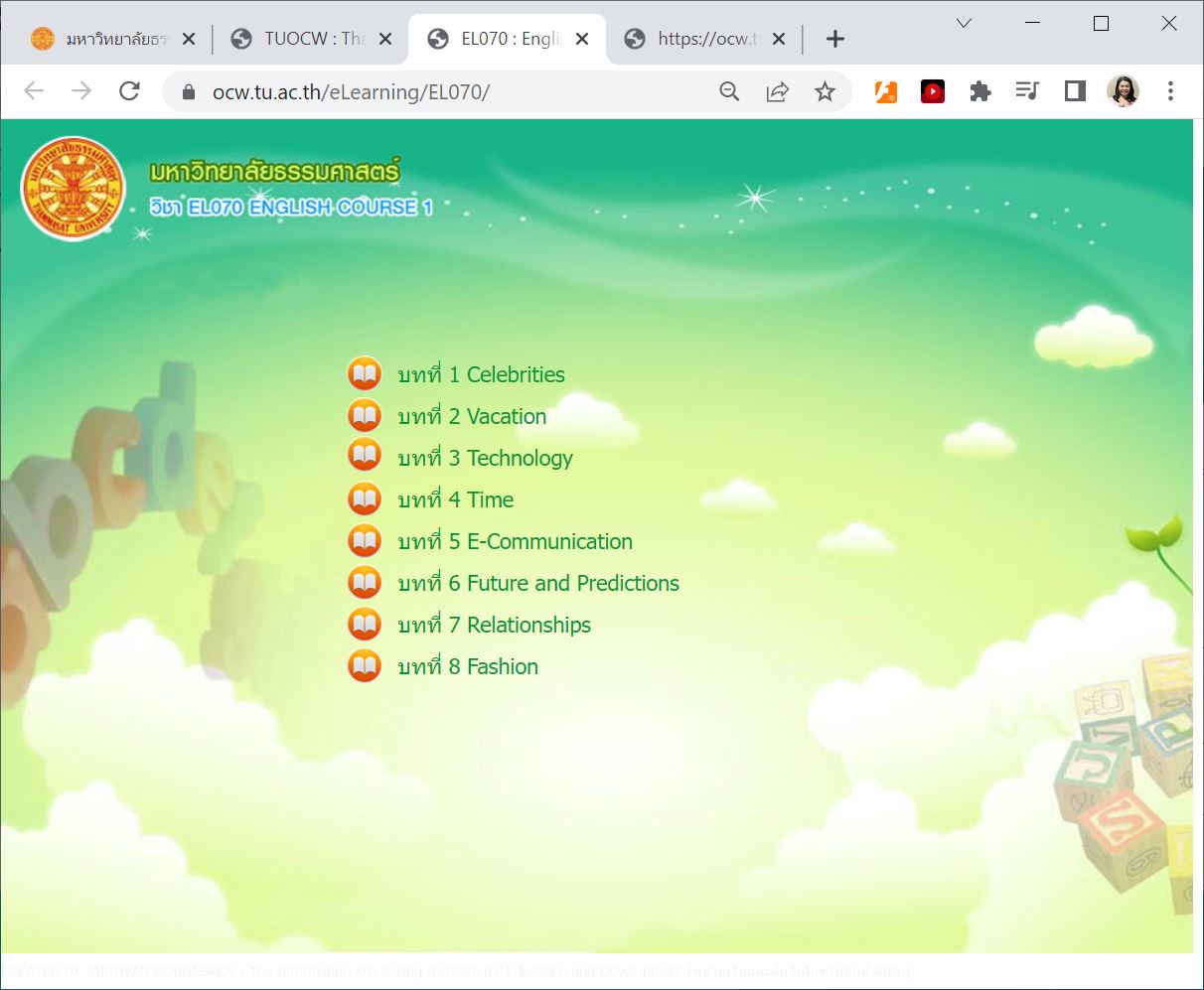Close the EL070 English tab
This screenshot has height=990, width=1204.
point(582,39)
